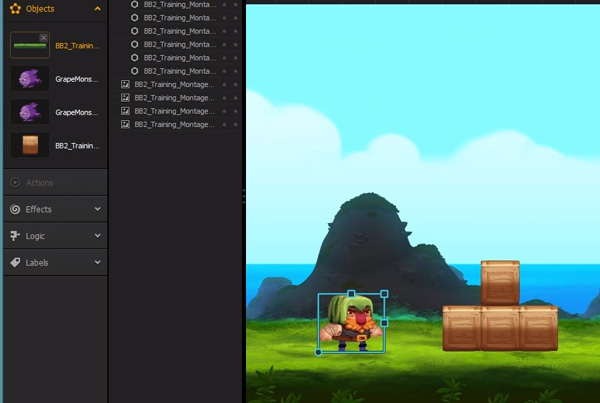Click the image icon of the first Montage row
The image size is (600, 403).
click(125, 85)
